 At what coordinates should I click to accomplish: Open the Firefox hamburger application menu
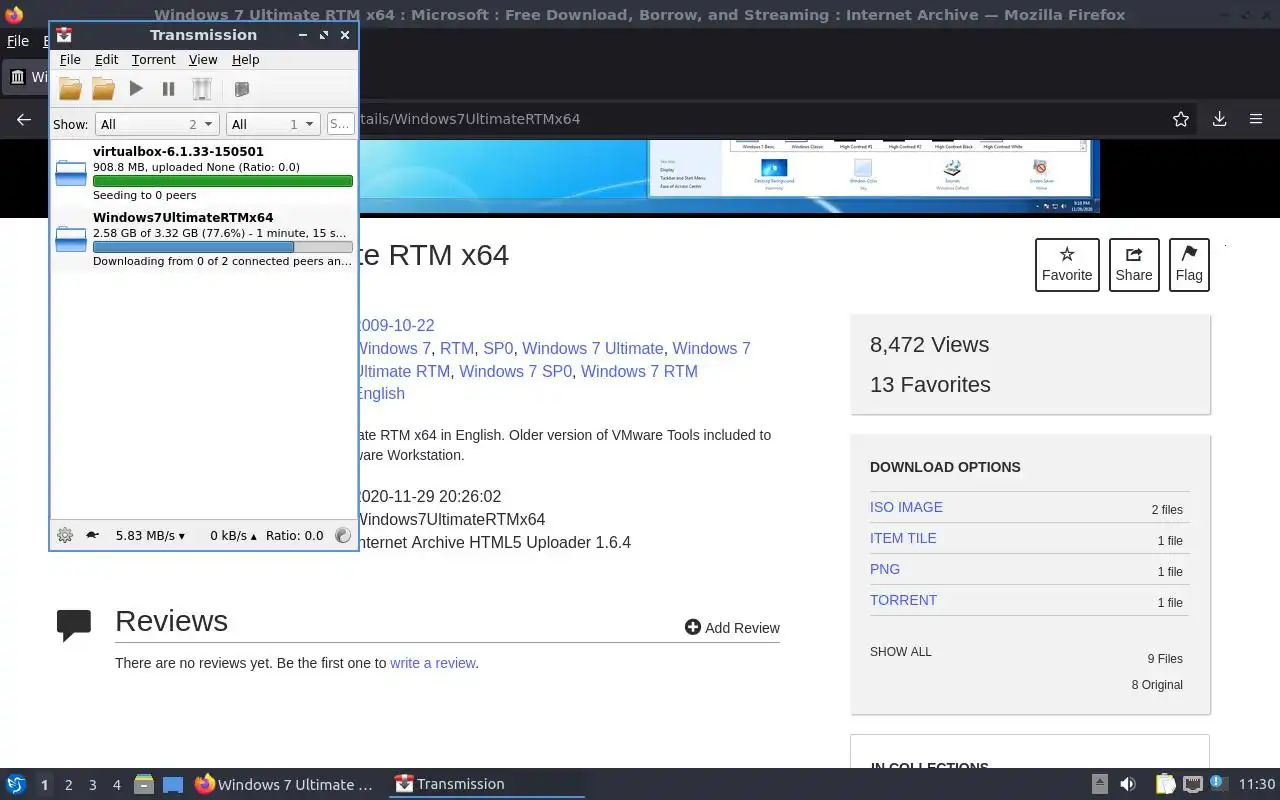(1256, 119)
